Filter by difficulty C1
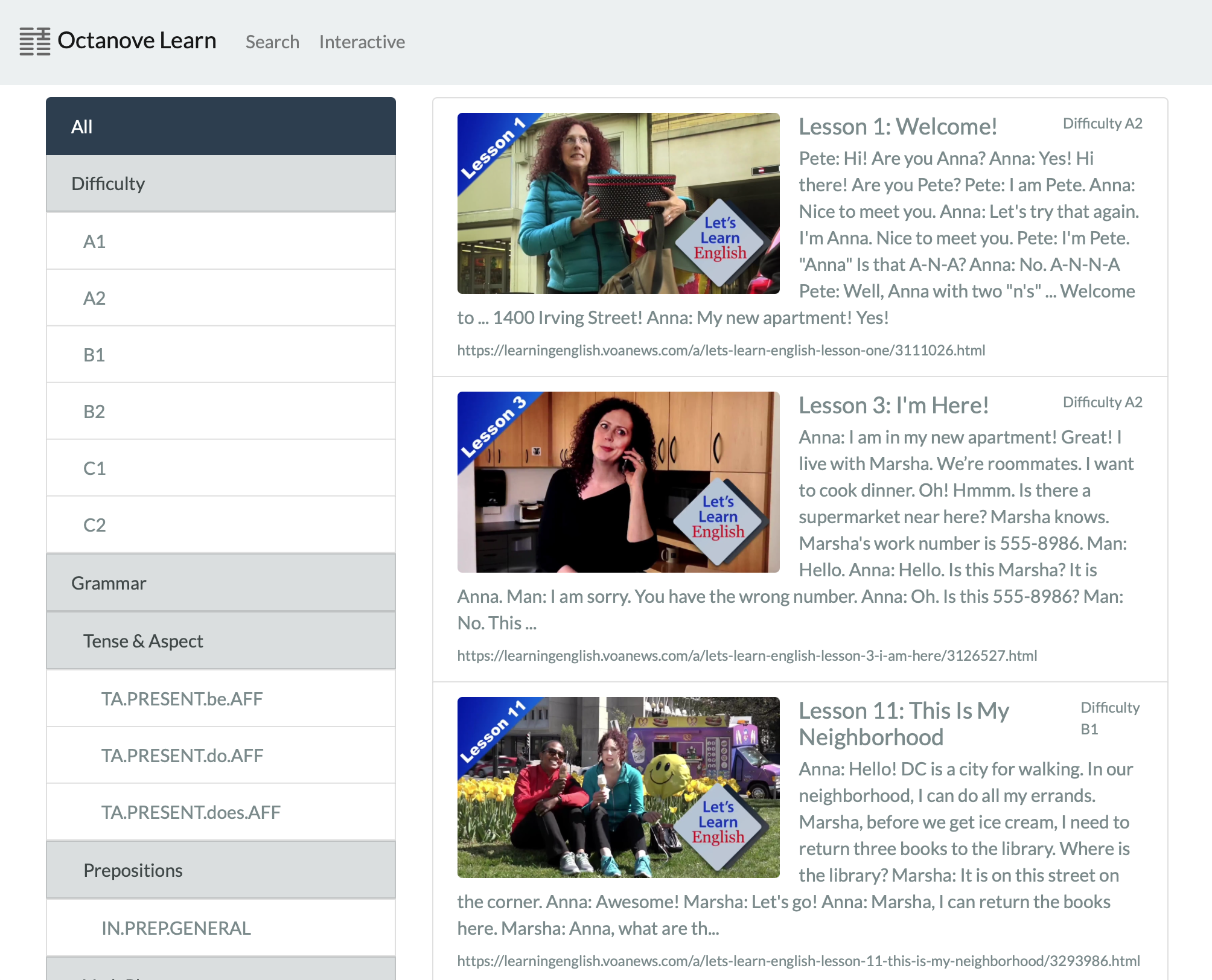Screen dimensions: 1212x980 point(220,468)
